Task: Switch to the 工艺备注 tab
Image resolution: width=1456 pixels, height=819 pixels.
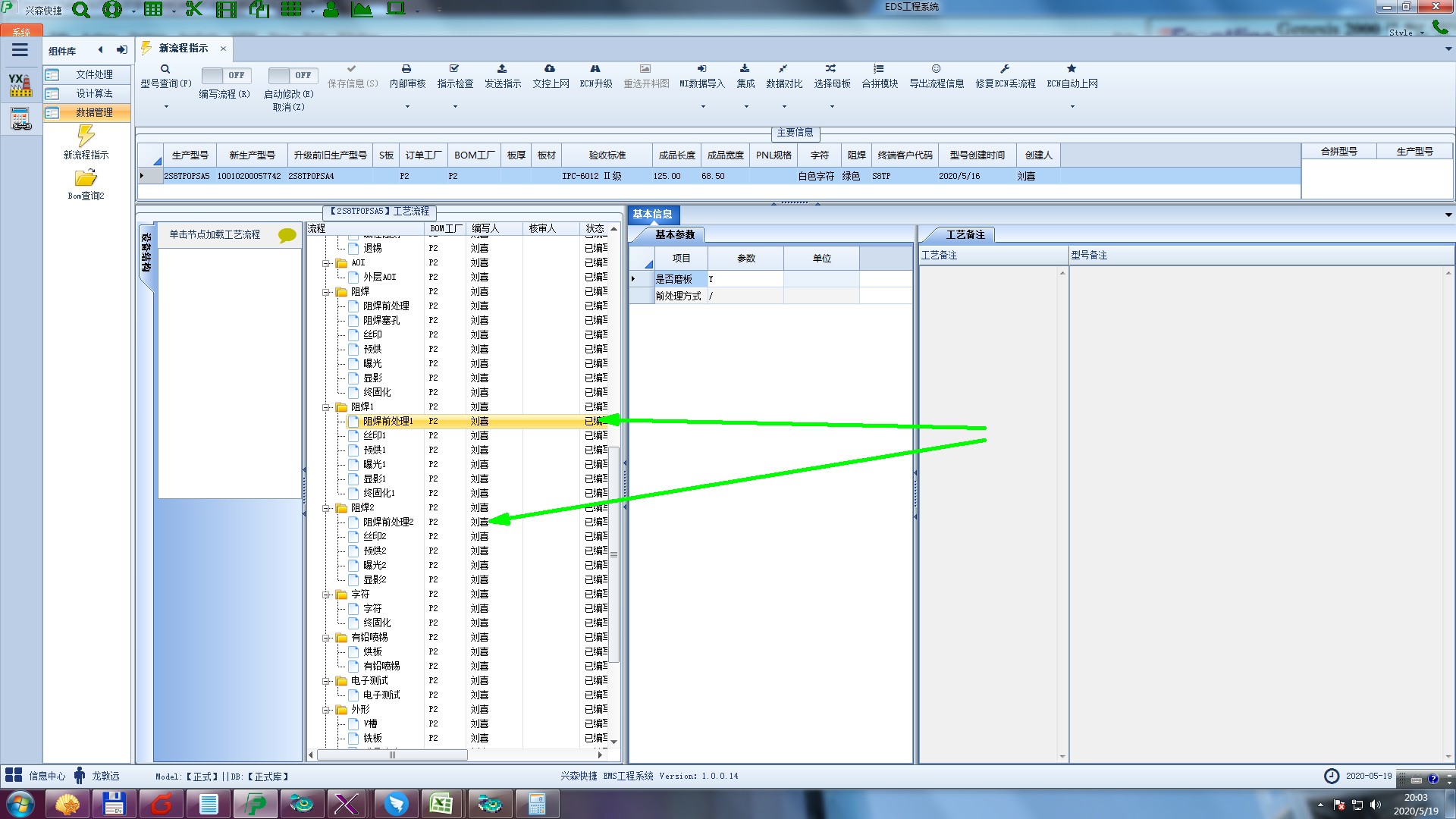Action: coord(965,234)
